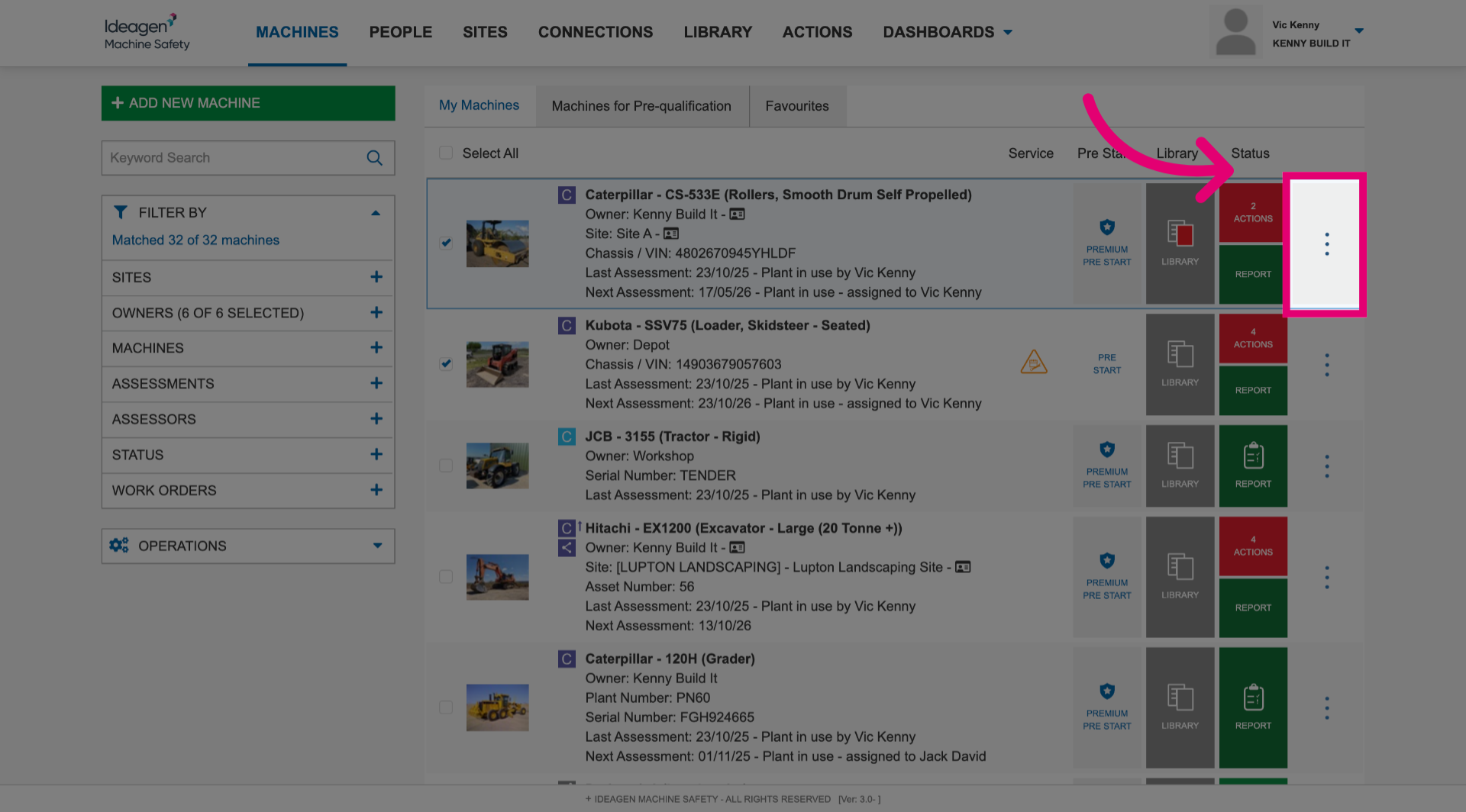Image resolution: width=1466 pixels, height=812 pixels.
Task: Select the MACHINES menu
Action: (x=297, y=32)
